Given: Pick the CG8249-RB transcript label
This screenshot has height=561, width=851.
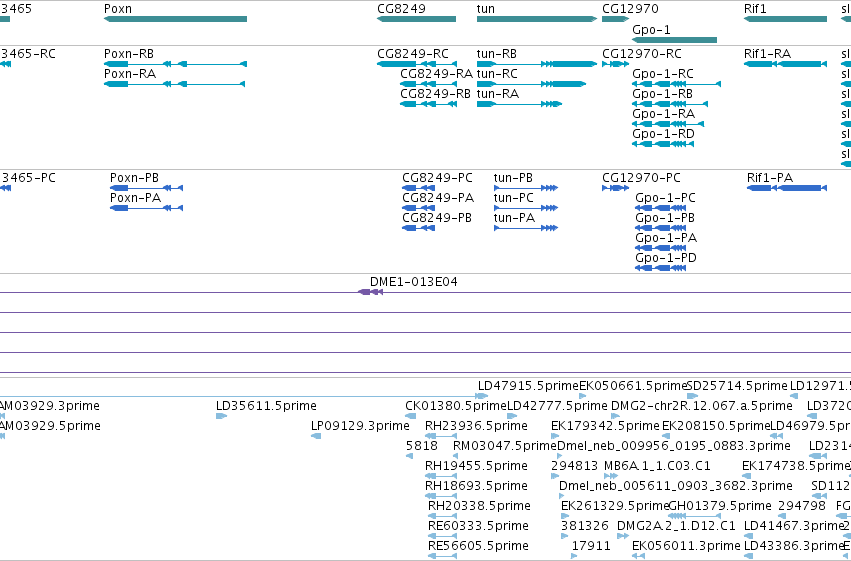Looking at the screenshot, I should coord(435,94).
